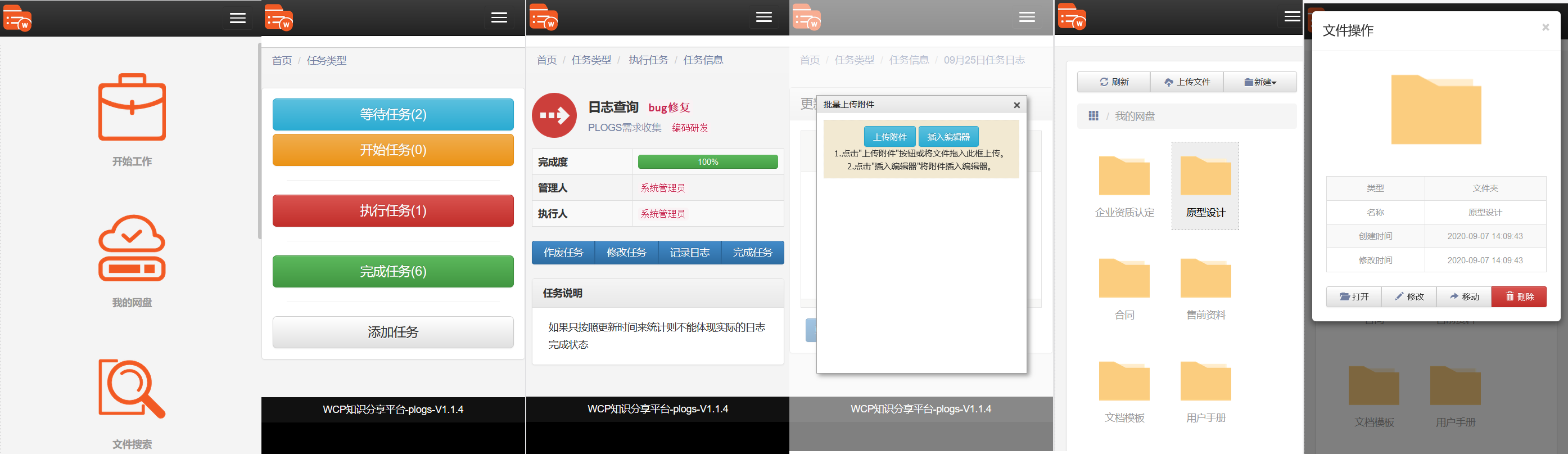
Task: Click 系统管理员 in the 管理人 row
Action: click(x=663, y=188)
